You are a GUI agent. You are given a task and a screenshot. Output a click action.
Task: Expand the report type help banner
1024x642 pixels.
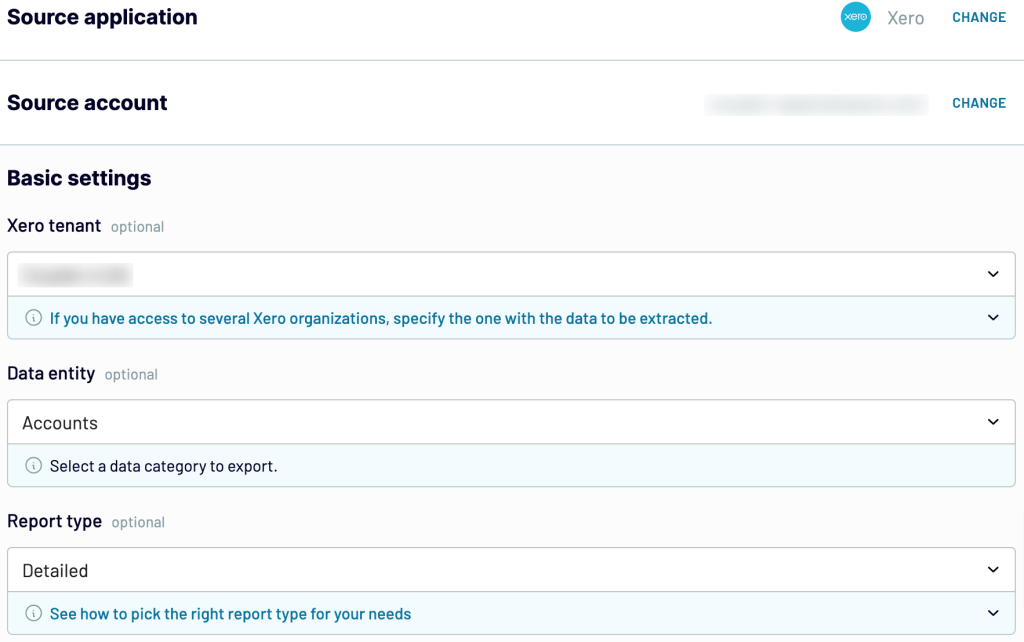pyautogui.click(x=993, y=613)
